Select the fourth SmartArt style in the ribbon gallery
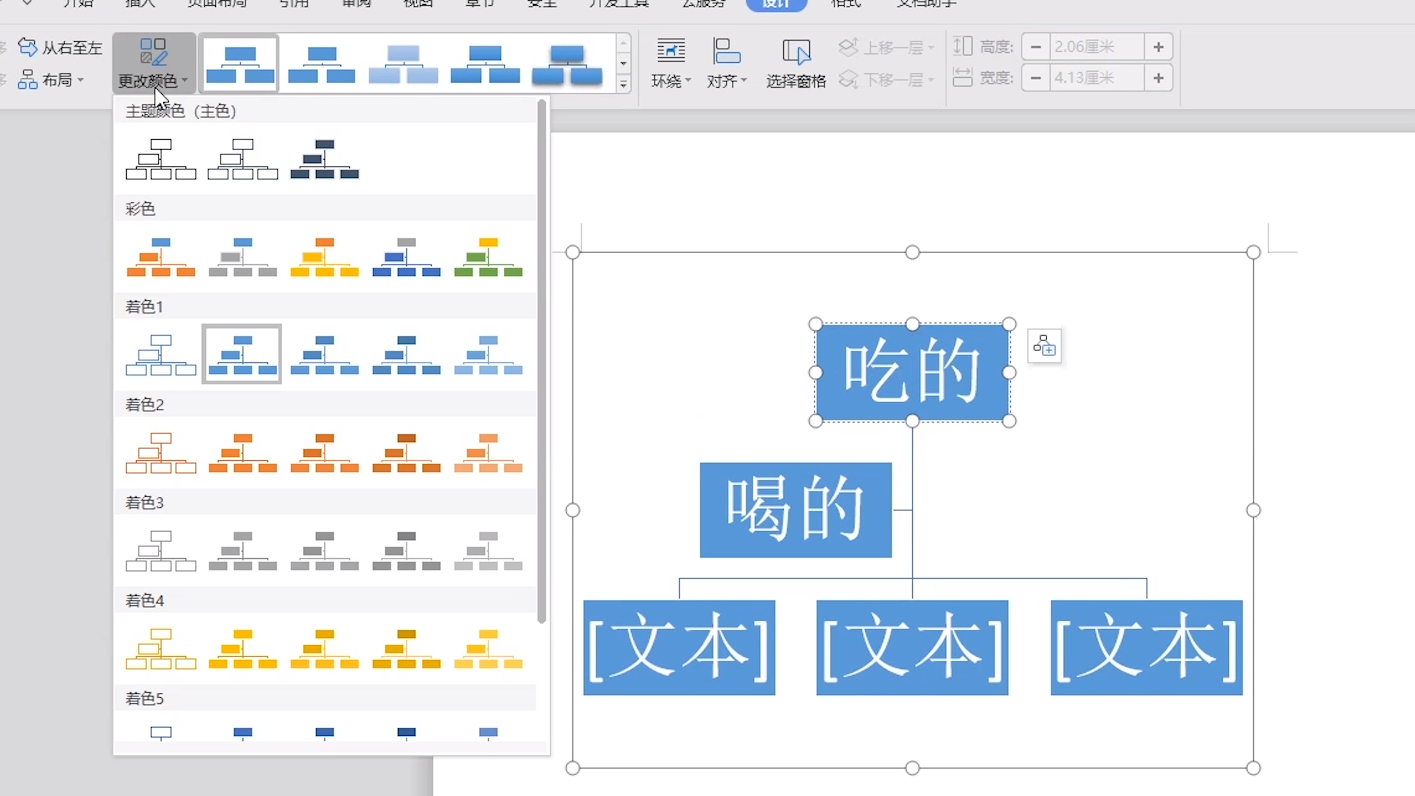Viewport: 1415px width, 796px height. click(x=486, y=64)
